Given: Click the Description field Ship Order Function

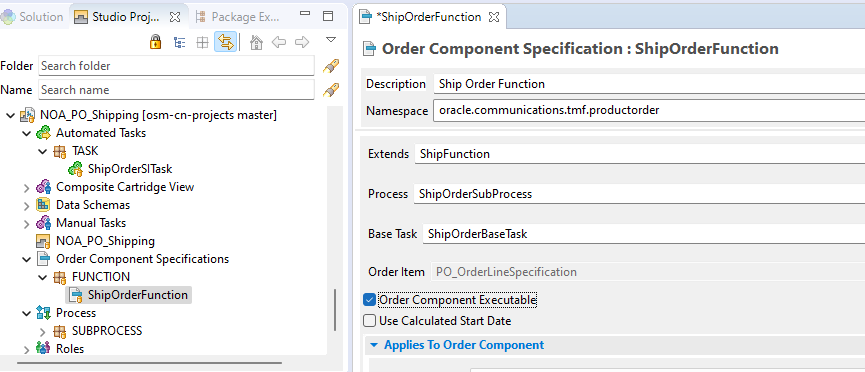Looking at the screenshot, I should [x=649, y=84].
